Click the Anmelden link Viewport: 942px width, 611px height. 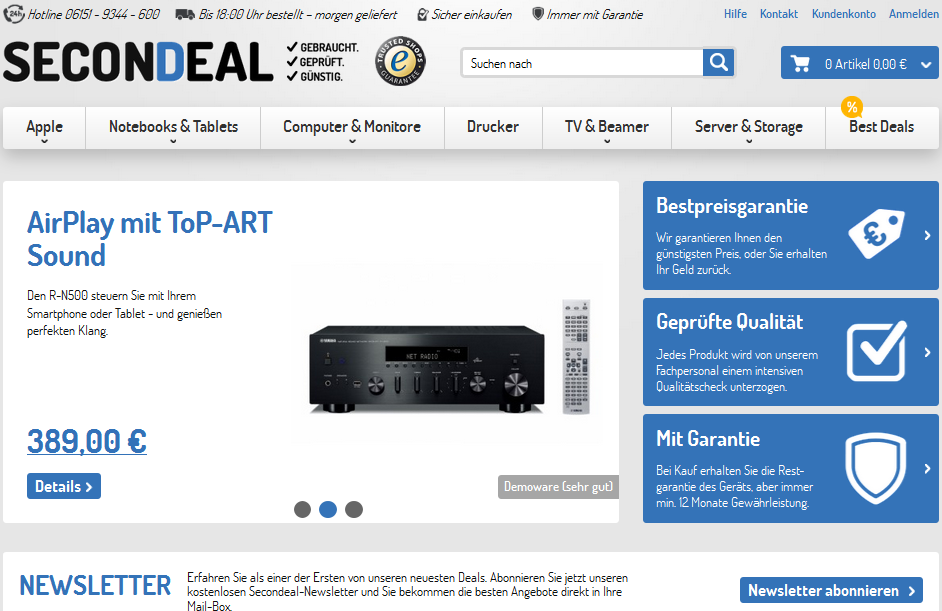[914, 14]
